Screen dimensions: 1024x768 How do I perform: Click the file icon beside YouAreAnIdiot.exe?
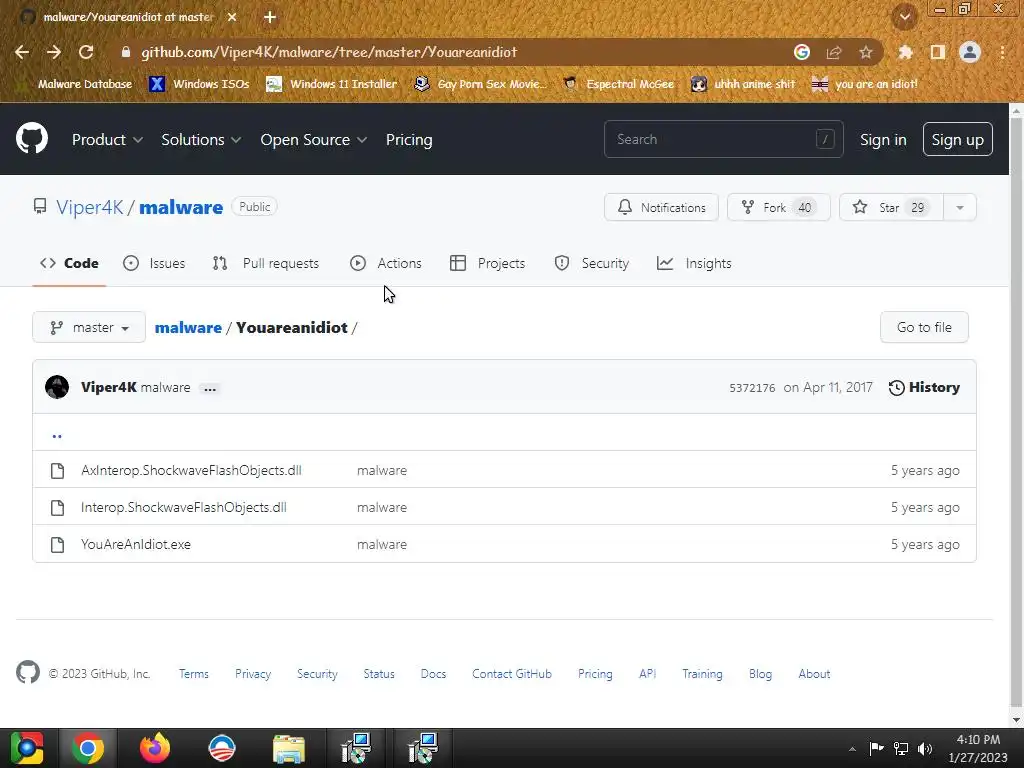[57, 545]
